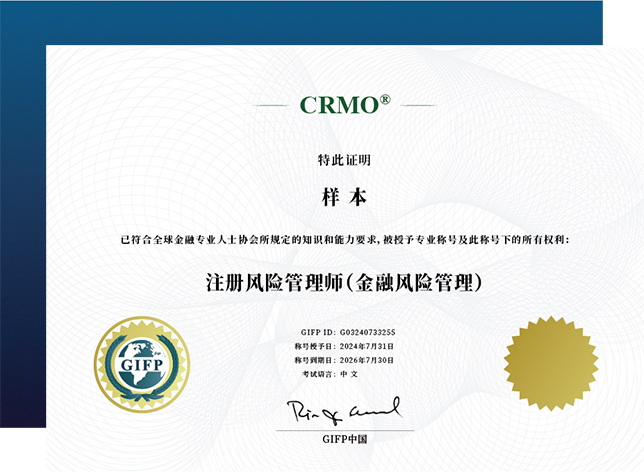This screenshot has width=644, height=472.
Task: Click the GIFP中国 label under signature
Action: click(345, 439)
